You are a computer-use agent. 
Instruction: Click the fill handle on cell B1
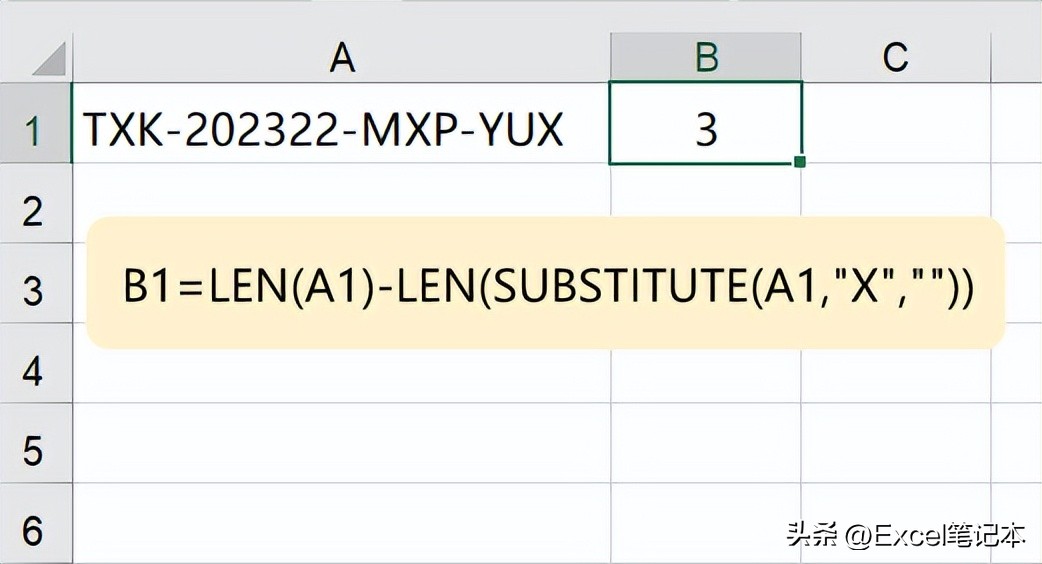799,161
